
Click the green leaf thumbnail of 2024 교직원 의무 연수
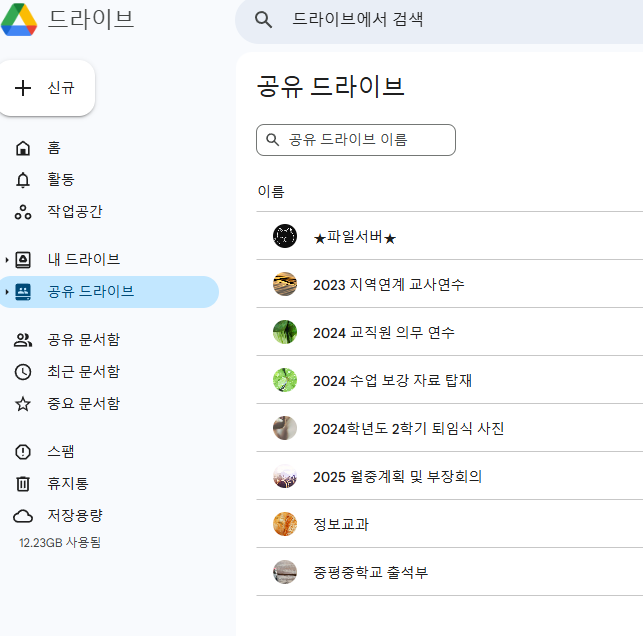[x=285, y=332]
